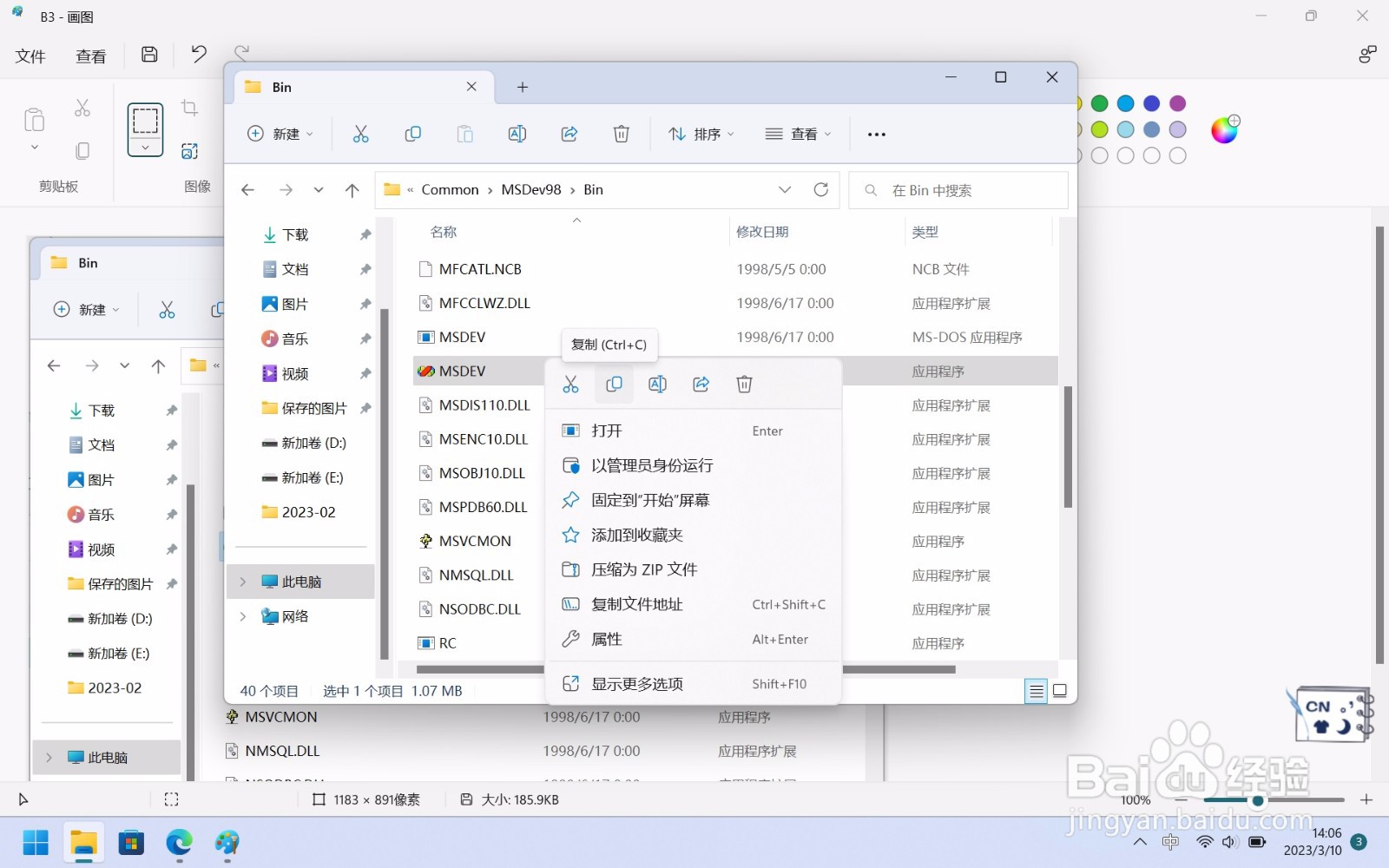The width and height of the screenshot is (1389, 868).
Task: Choose Add to Favorites
Action: tap(693, 535)
